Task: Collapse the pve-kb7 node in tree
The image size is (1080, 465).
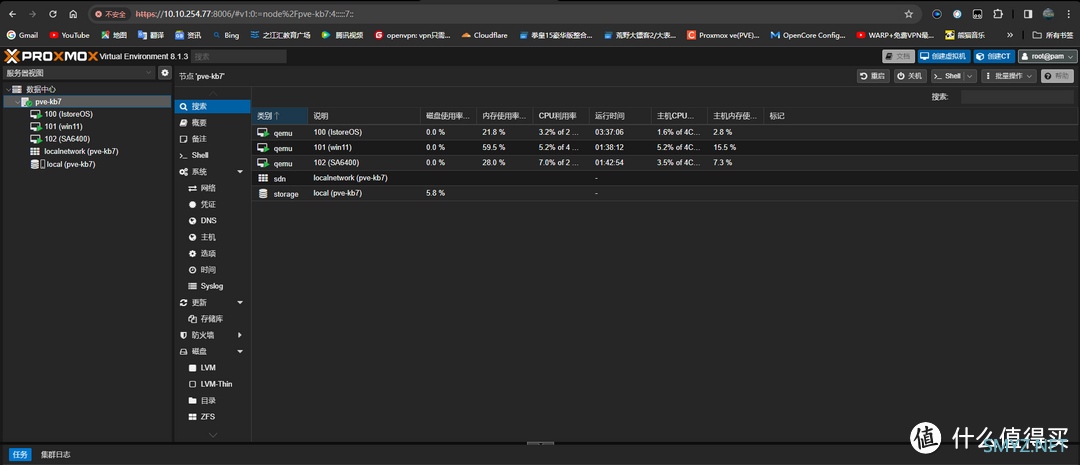Action: 17,102
